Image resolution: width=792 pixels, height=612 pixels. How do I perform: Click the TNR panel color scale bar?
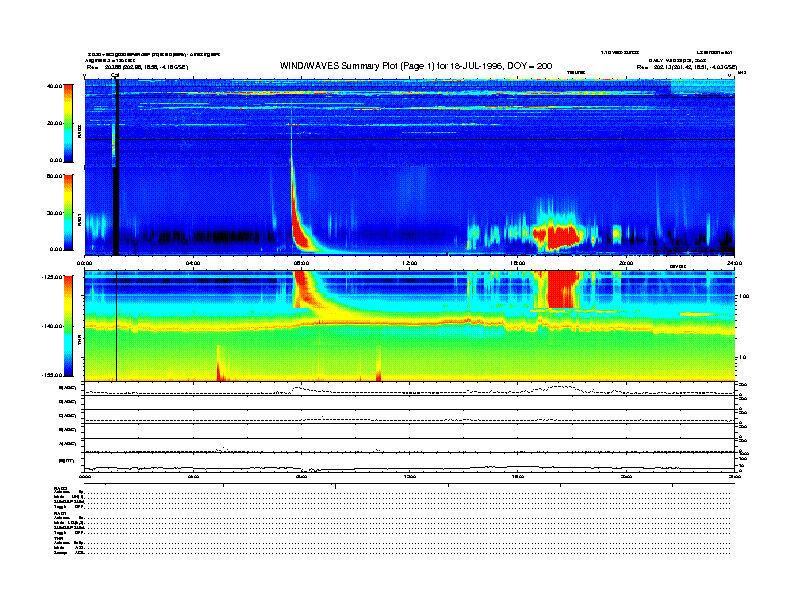coord(68,326)
